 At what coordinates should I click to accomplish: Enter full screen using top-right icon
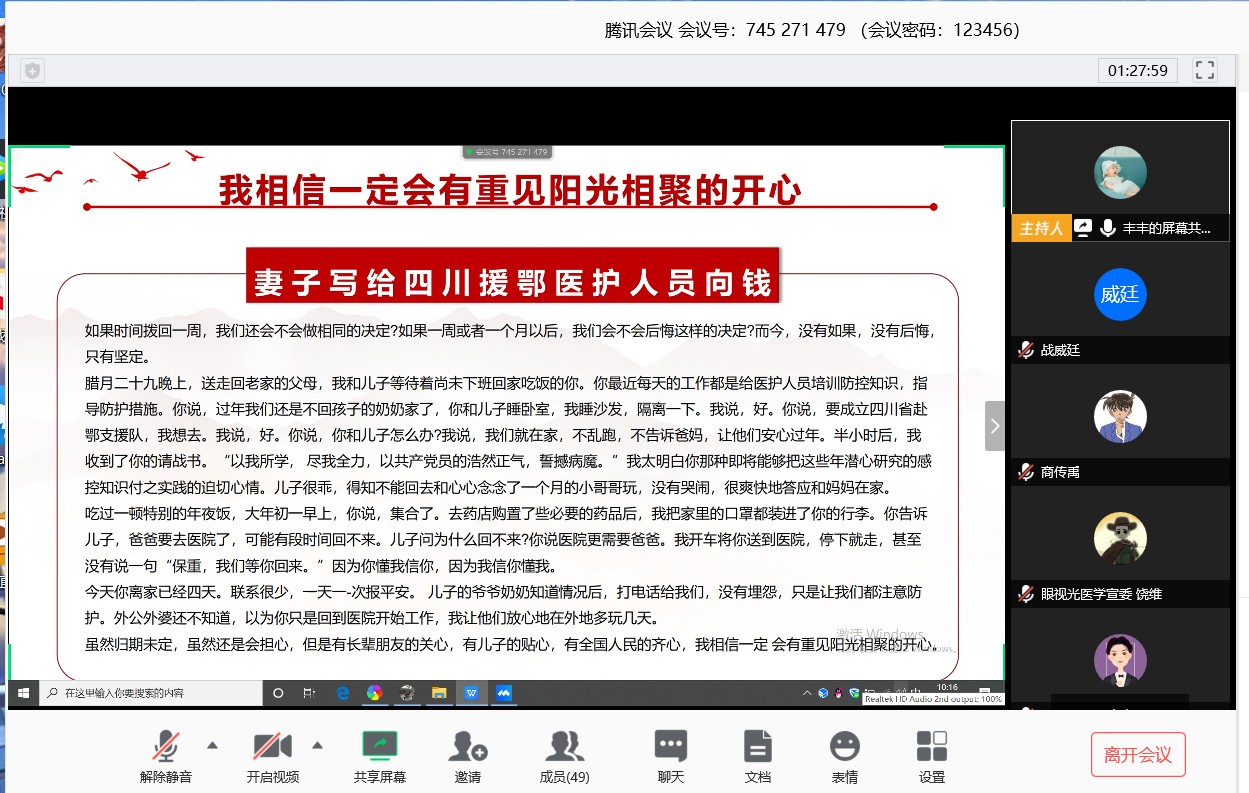[1205, 70]
